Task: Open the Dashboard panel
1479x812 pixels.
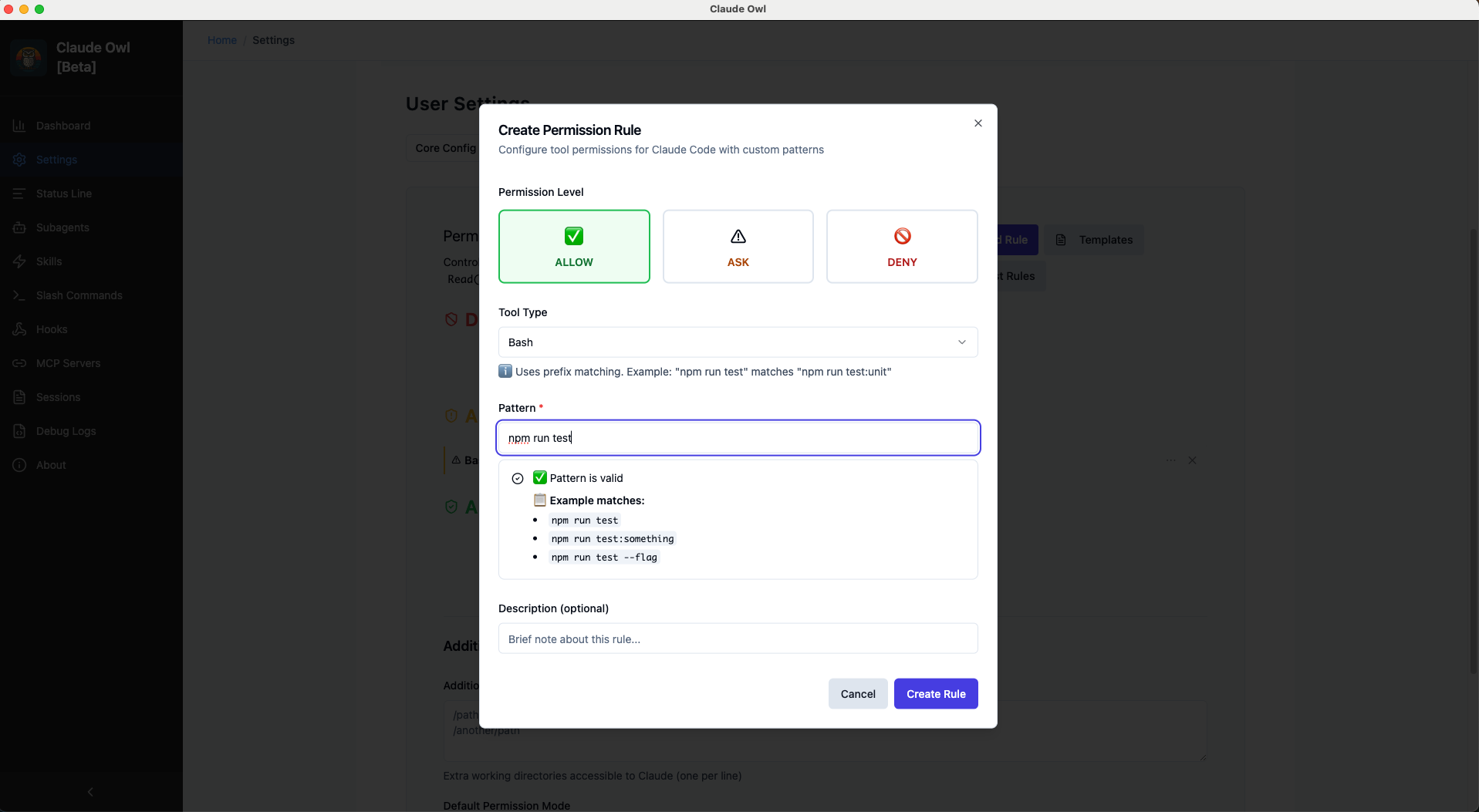Action: 62,126
